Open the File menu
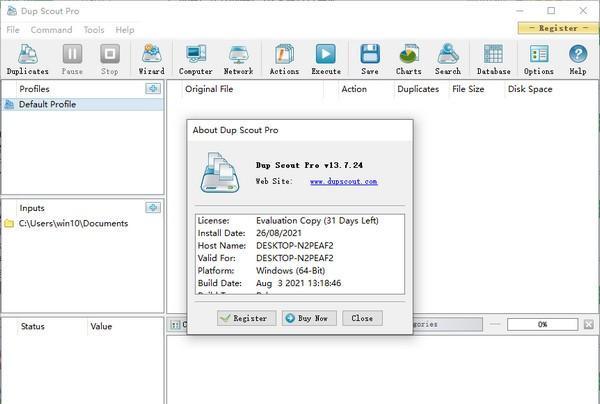Viewport: 600px width, 404px height. pyautogui.click(x=13, y=30)
